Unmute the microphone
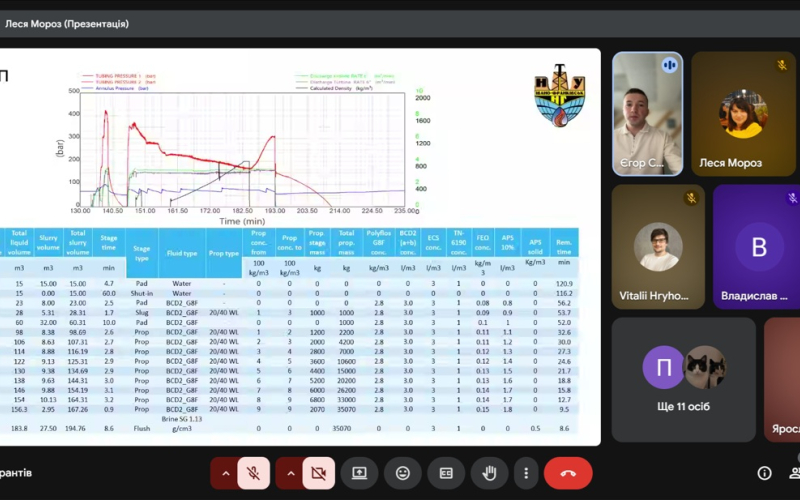The height and width of the screenshot is (500, 800). (x=254, y=473)
